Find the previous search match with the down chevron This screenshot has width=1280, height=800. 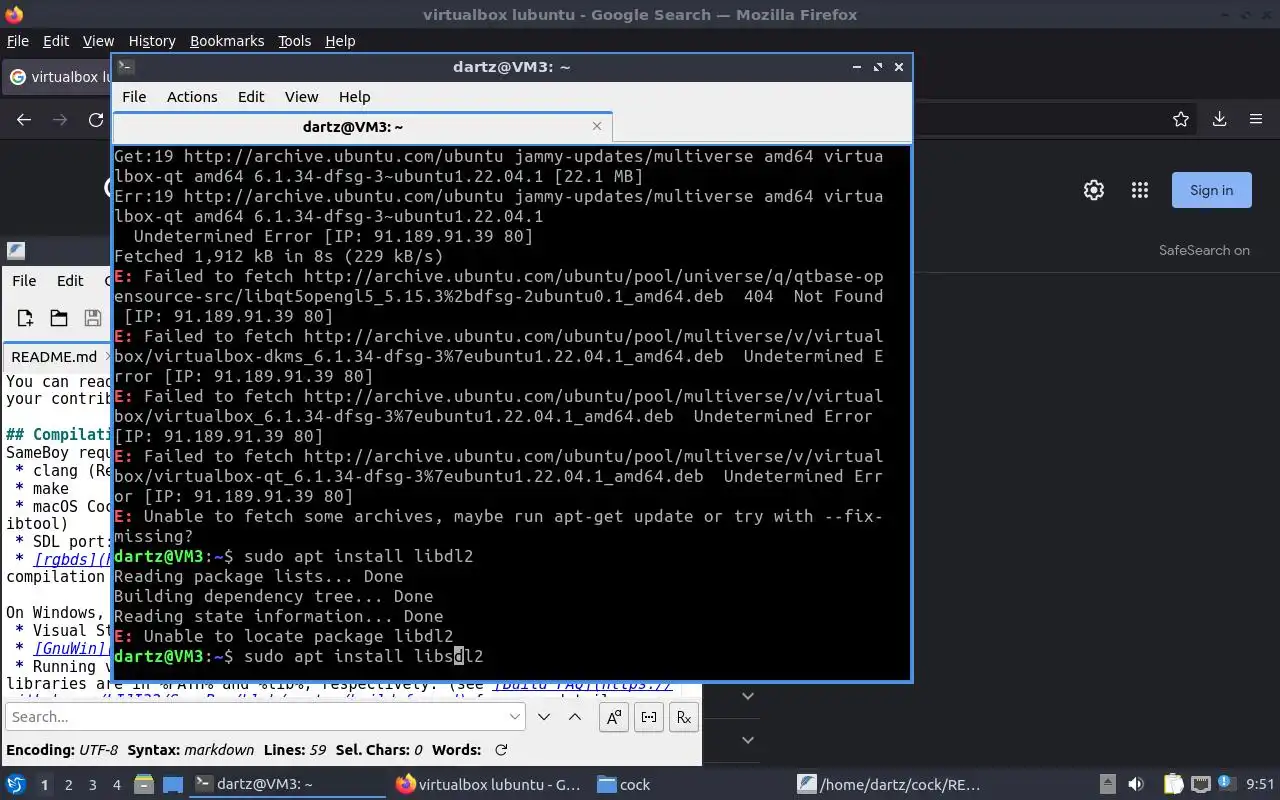point(544,717)
